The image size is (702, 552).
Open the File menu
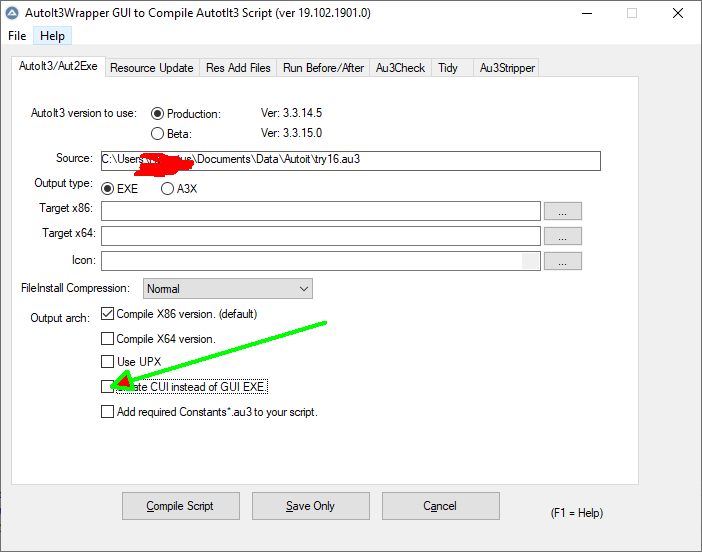17,36
